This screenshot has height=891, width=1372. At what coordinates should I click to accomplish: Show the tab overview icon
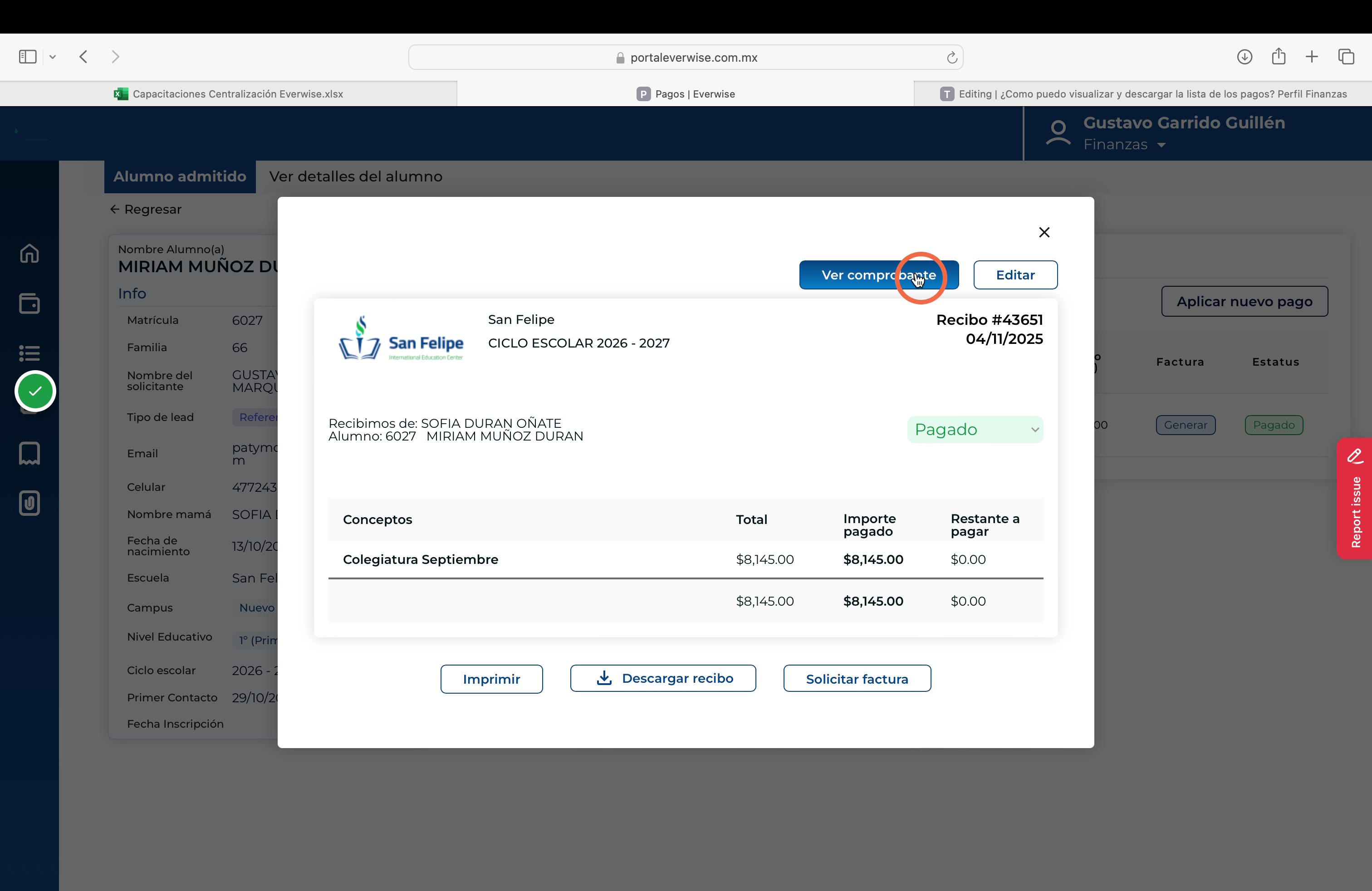coord(1346,56)
